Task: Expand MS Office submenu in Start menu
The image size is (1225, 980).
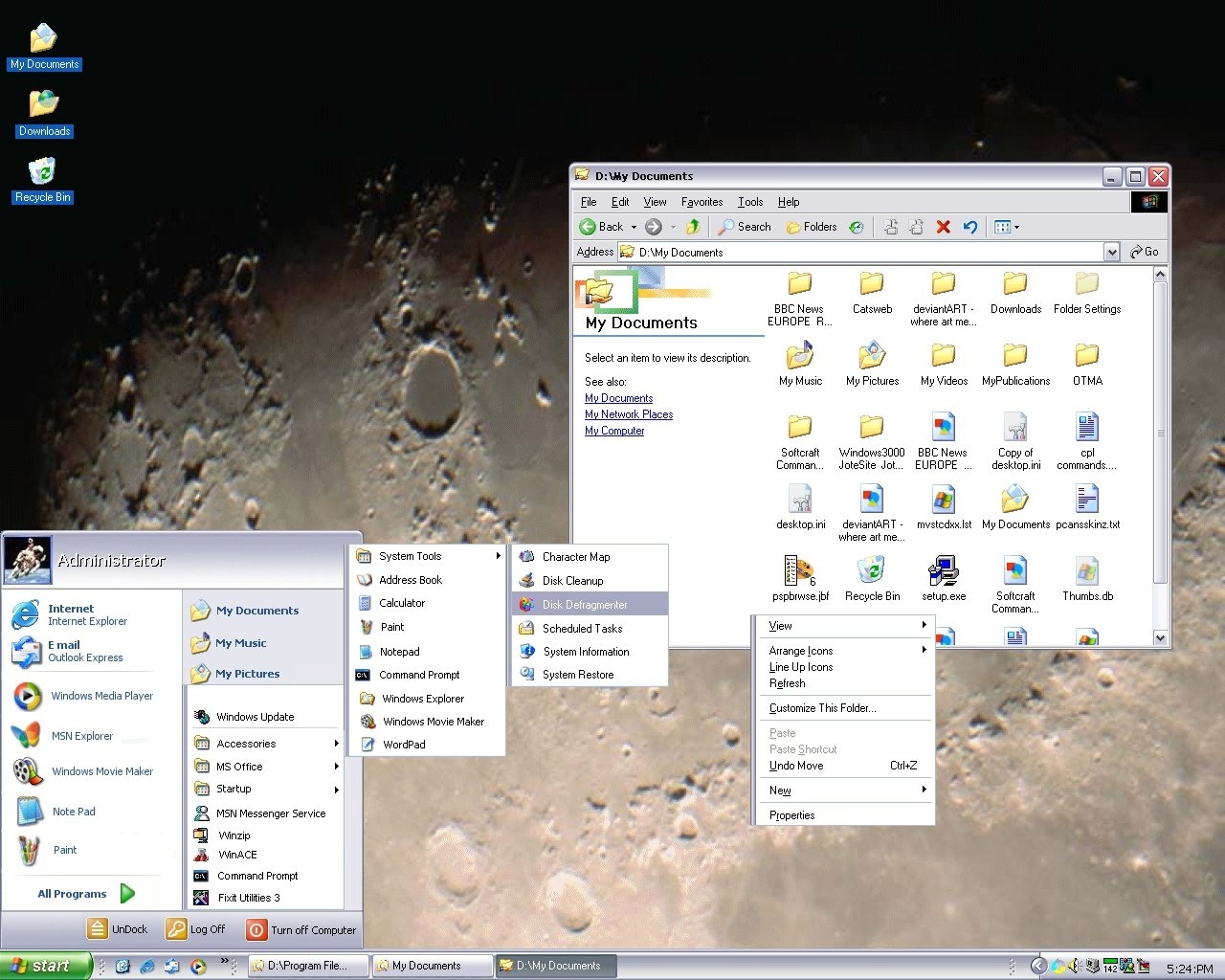Action: tap(266, 767)
